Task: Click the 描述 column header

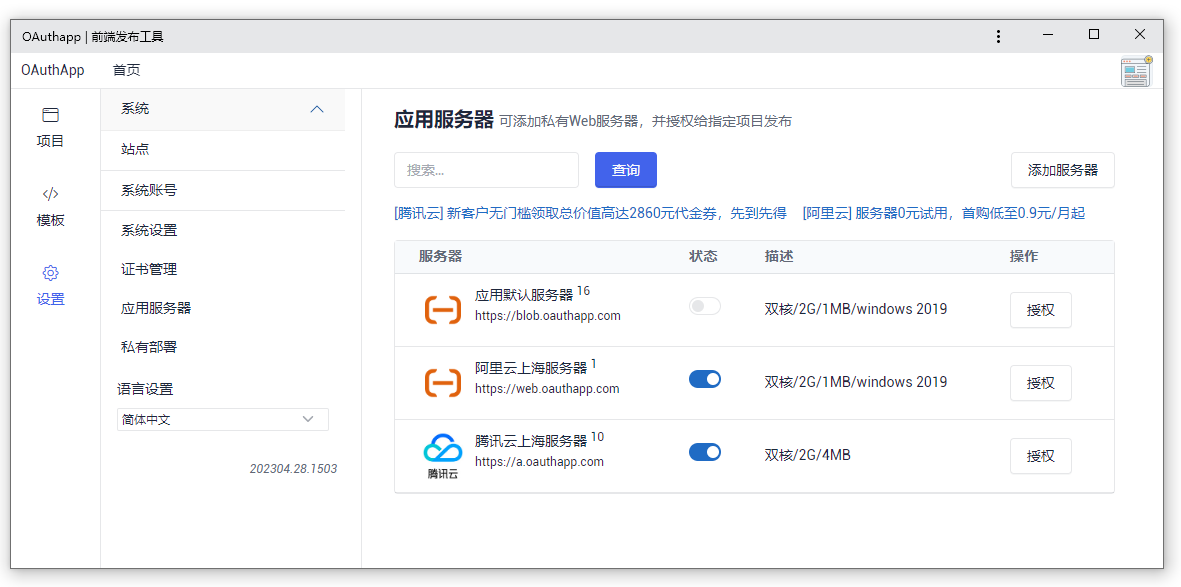Action: [779, 257]
